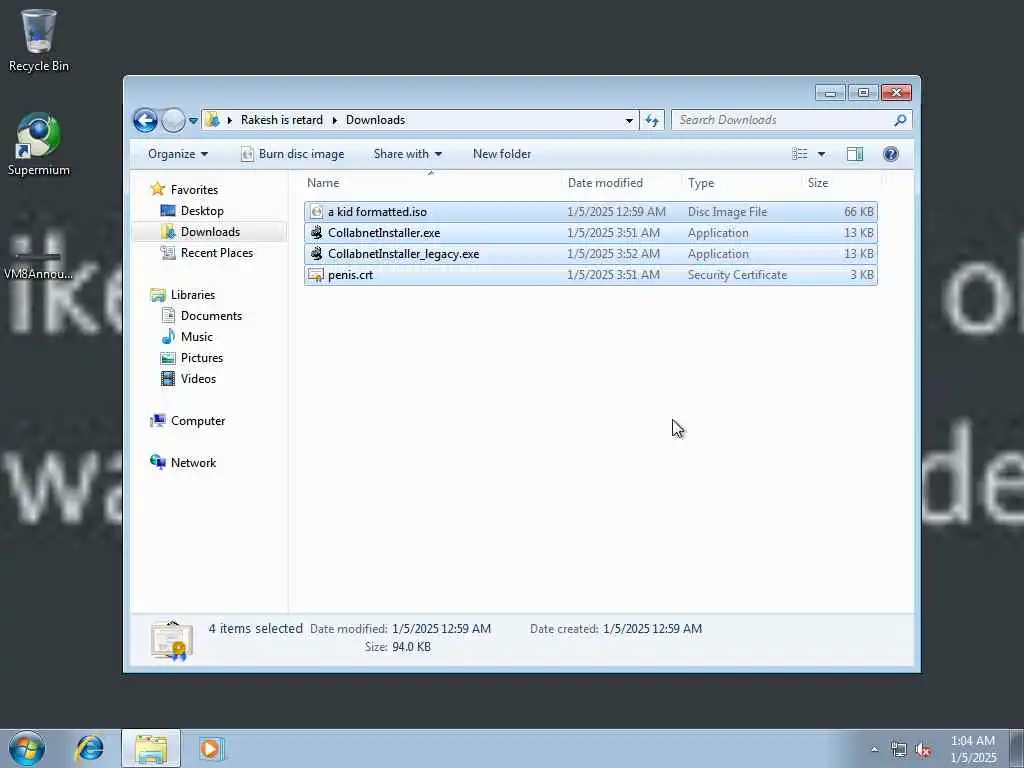The height and width of the screenshot is (768, 1024).
Task: Click the greyed Forward arrow button
Action: click(172, 120)
